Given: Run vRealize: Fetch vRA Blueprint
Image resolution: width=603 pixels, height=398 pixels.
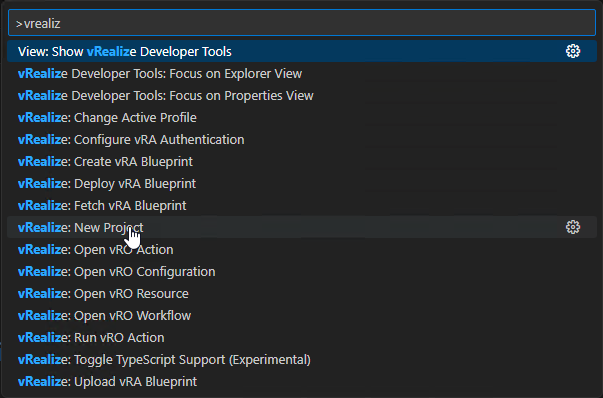Looking at the screenshot, I should point(302,205).
